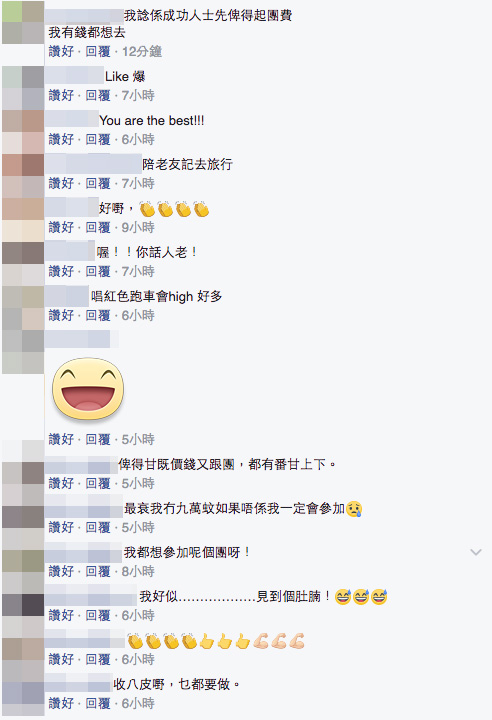
Task: Like the 陪老友記去旅行 comment
Action: click(61, 183)
